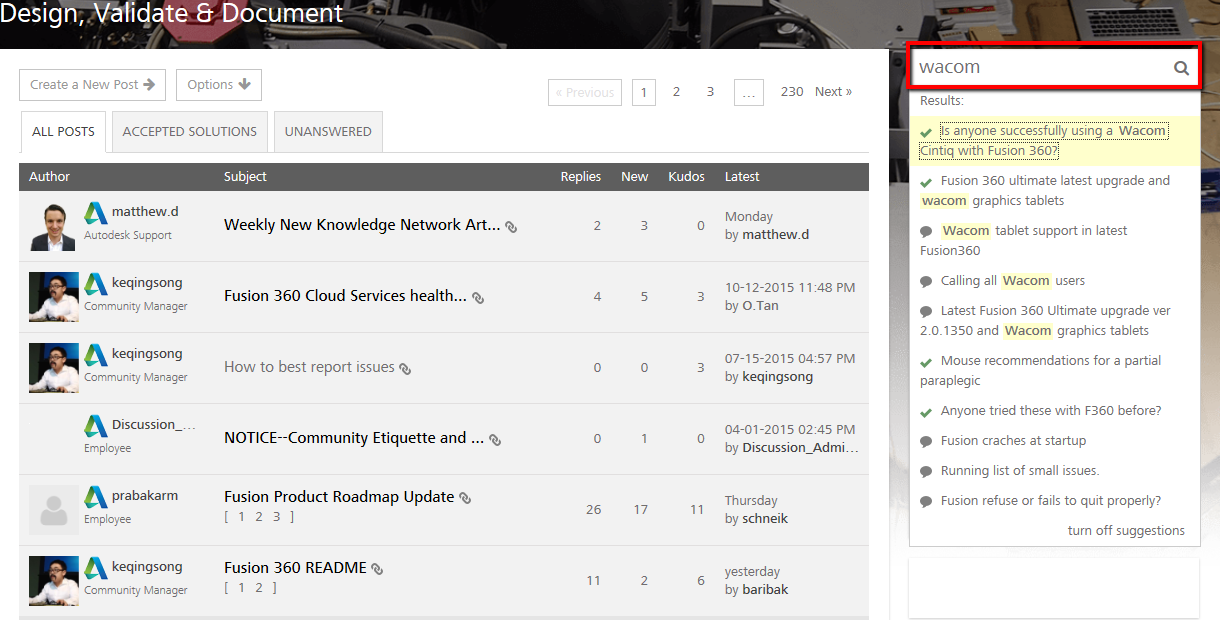Click solved checkmark beside Wacom Cintiq result
Image resolution: width=1220 pixels, height=620 pixels.
pos(926,132)
